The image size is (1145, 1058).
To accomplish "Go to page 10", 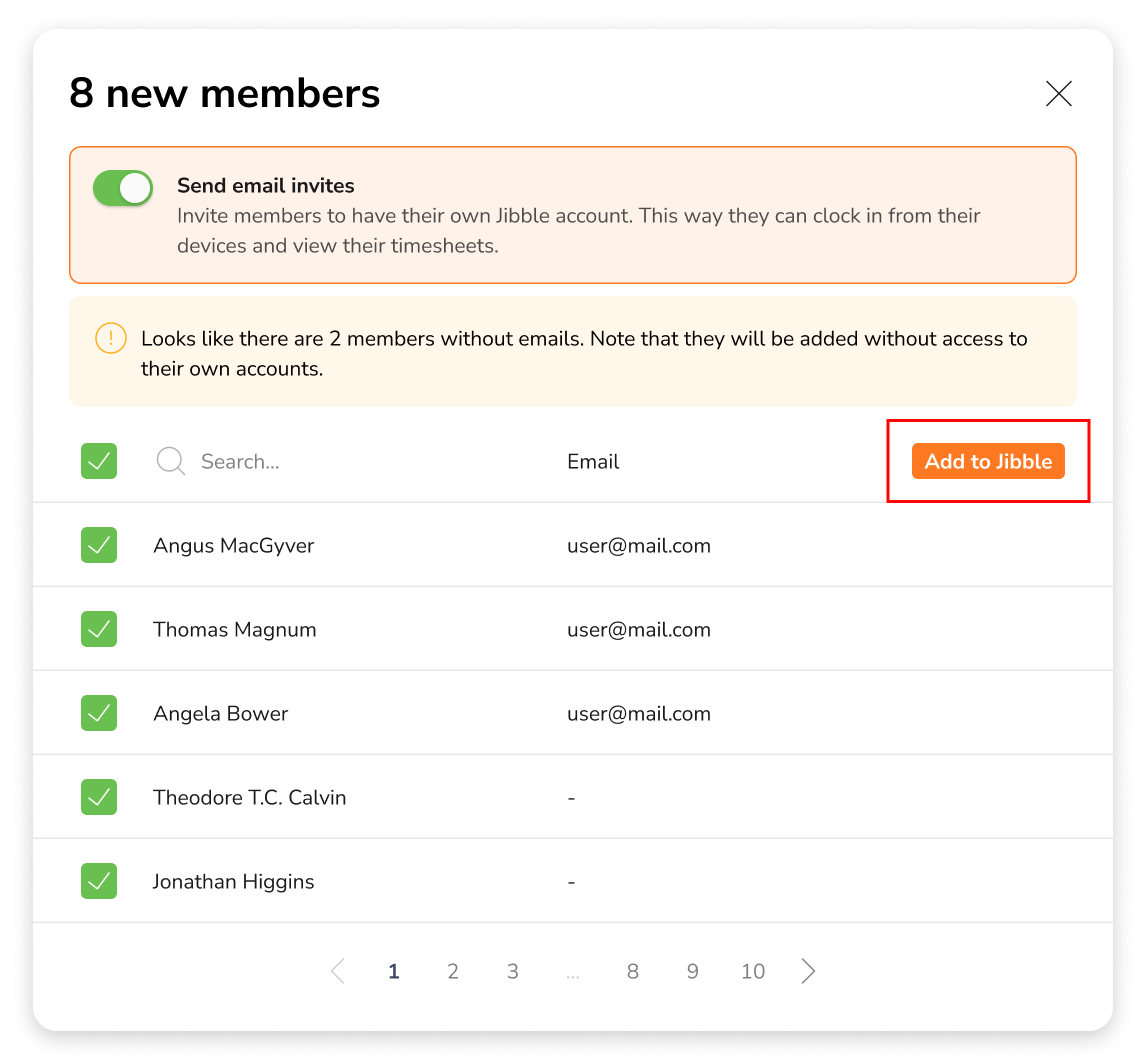I will pos(753,971).
